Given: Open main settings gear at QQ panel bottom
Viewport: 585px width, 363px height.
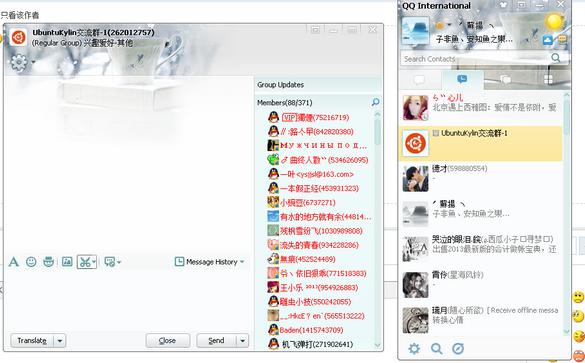Looking at the screenshot, I should click(414, 349).
